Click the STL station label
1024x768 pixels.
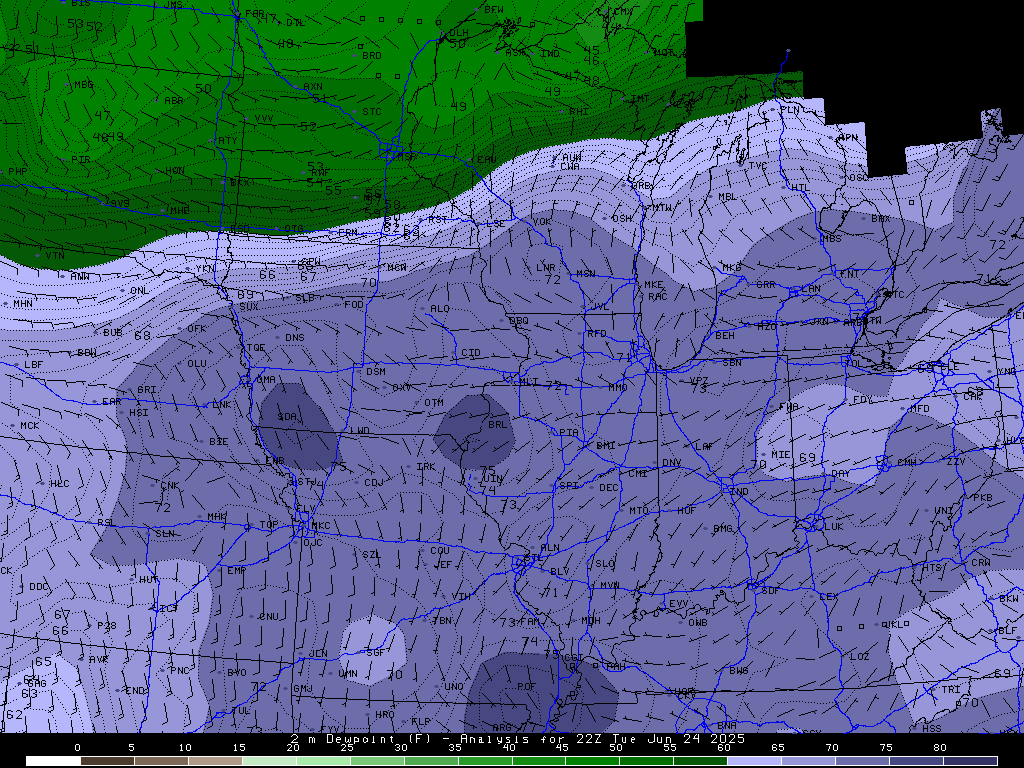532,559
